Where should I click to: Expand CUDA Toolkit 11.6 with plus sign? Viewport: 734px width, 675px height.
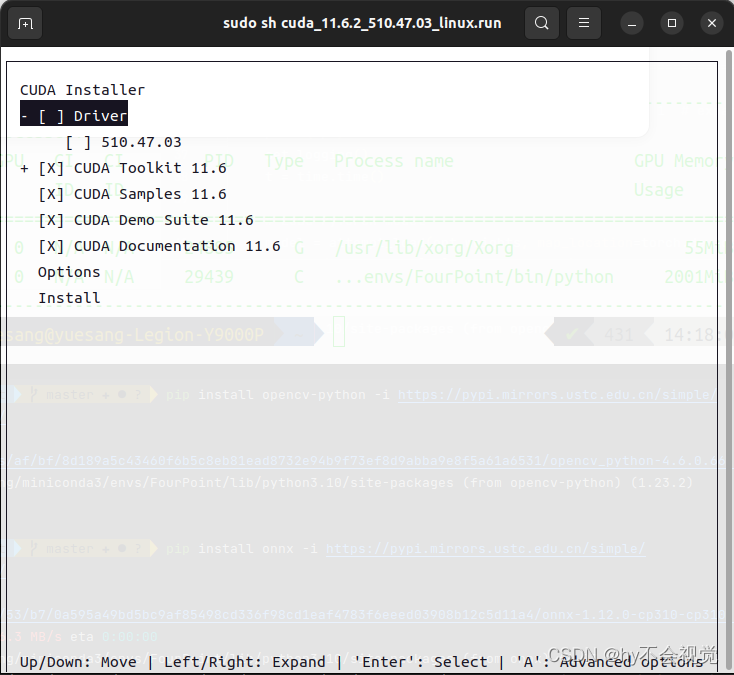[x=24, y=168]
